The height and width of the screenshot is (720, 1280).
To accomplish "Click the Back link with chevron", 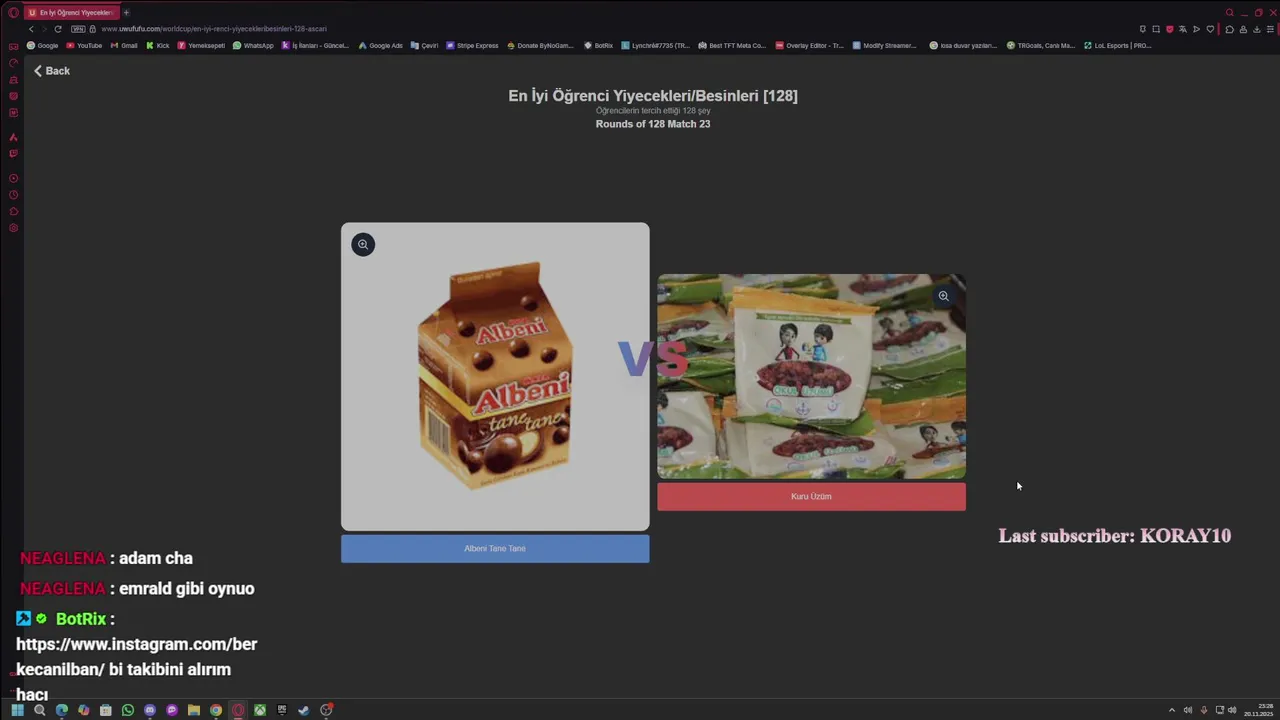I will pos(51,71).
